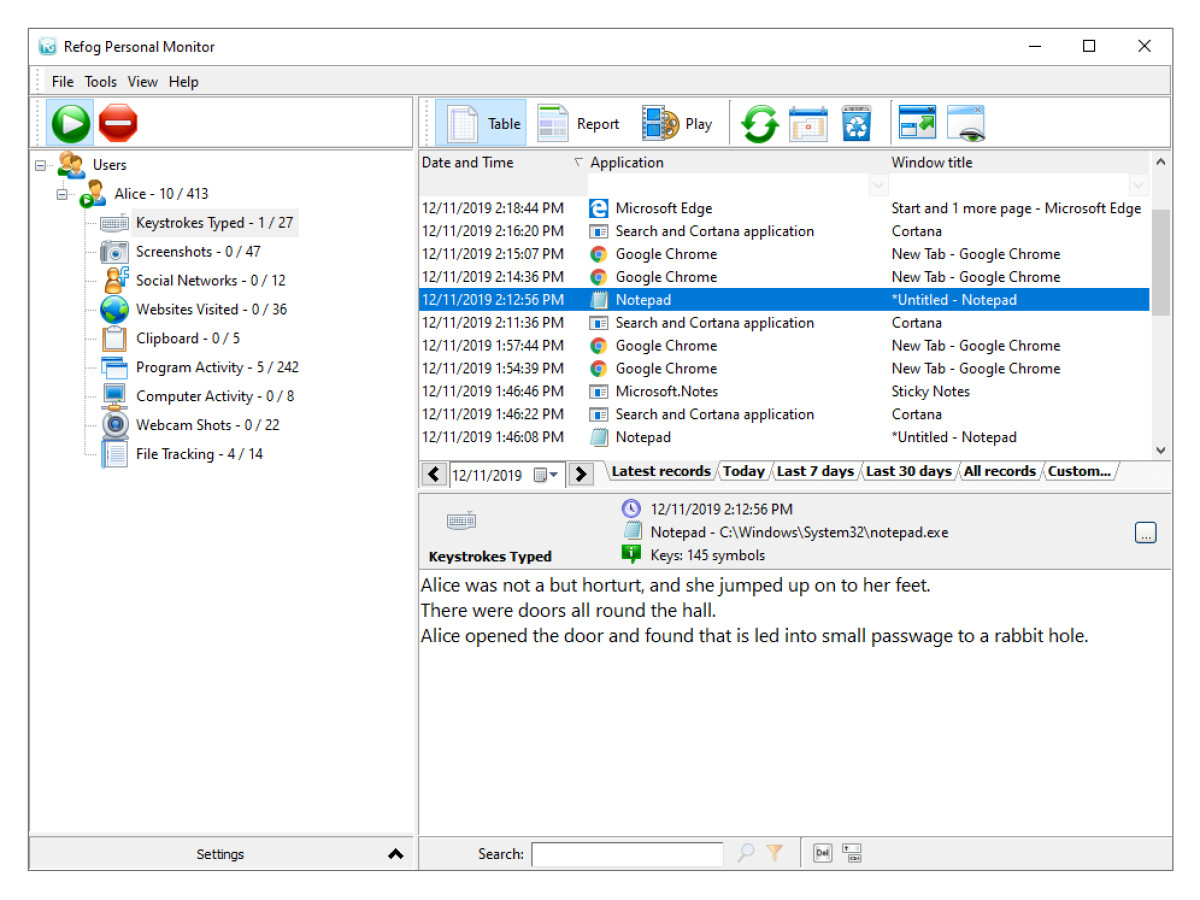The image size is (1200, 900).
Task: Open the Application column filter dropdown
Action: [877, 185]
